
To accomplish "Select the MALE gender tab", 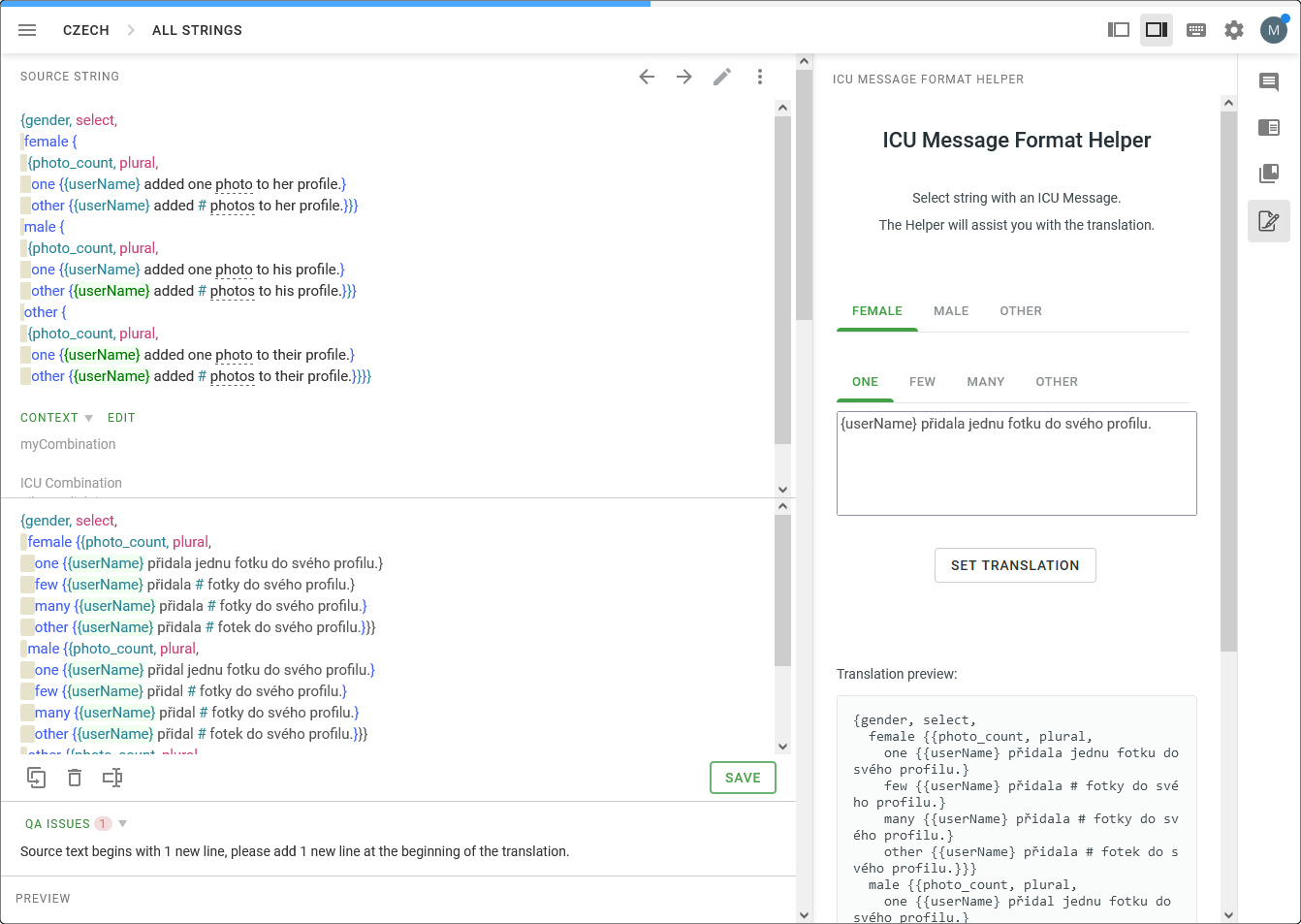I will click(951, 311).
